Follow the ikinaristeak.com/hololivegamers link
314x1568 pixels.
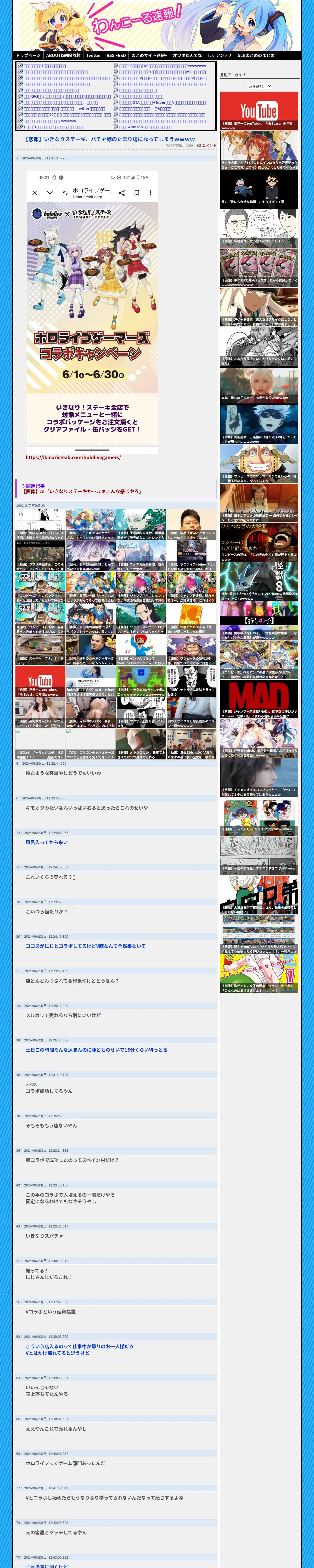pos(73,457)
